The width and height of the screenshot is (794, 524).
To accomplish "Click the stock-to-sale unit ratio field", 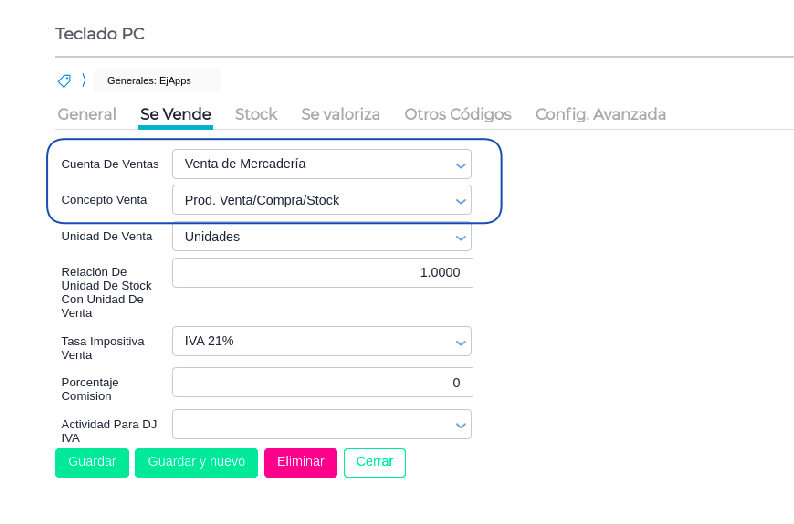I will 321,273.
